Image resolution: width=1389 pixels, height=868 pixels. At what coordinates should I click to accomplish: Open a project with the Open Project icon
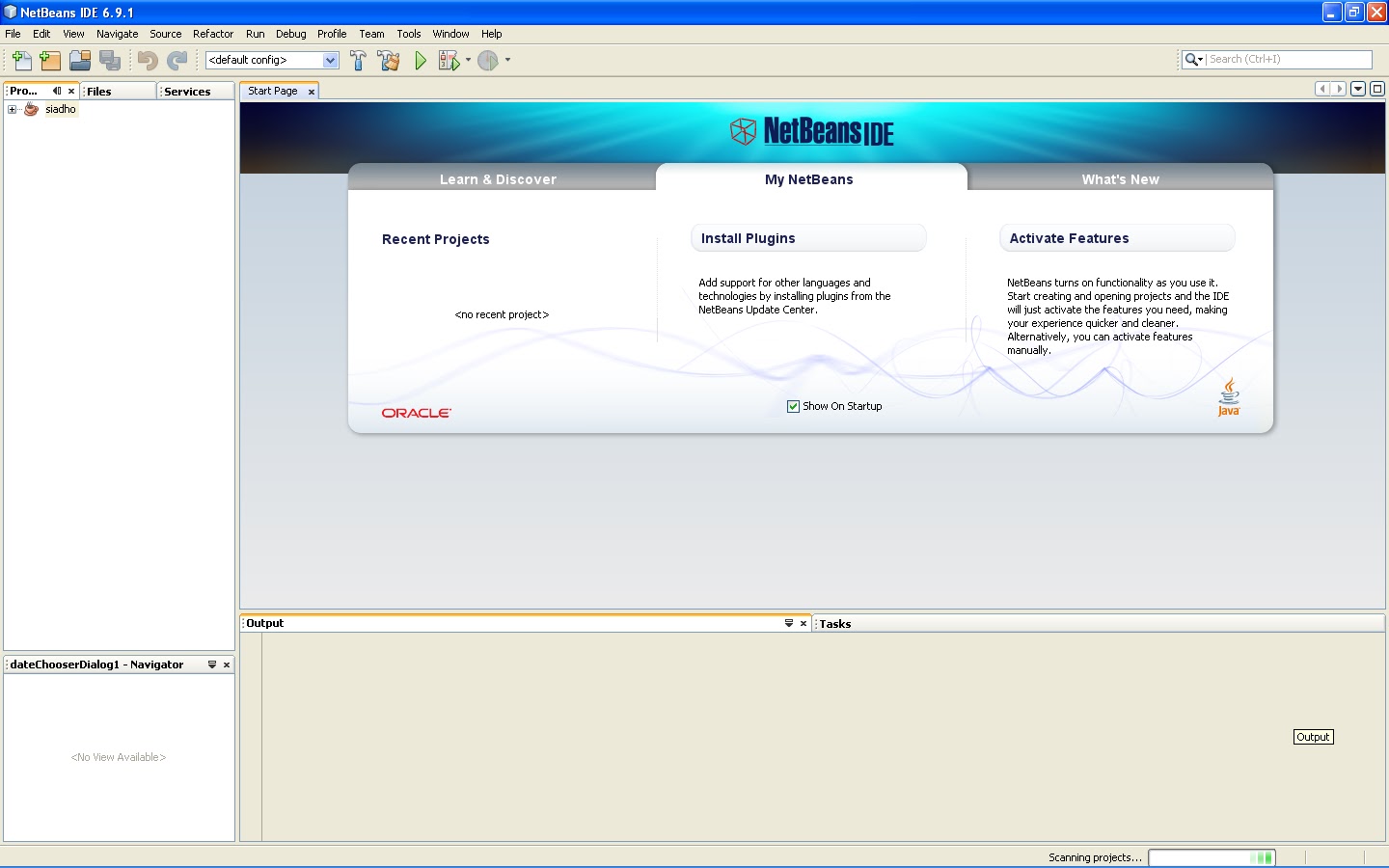point(80,60)
